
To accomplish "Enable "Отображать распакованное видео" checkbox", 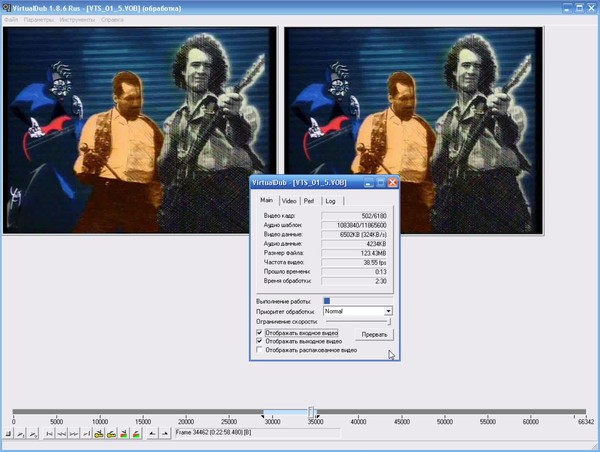I will pos(259,350).
